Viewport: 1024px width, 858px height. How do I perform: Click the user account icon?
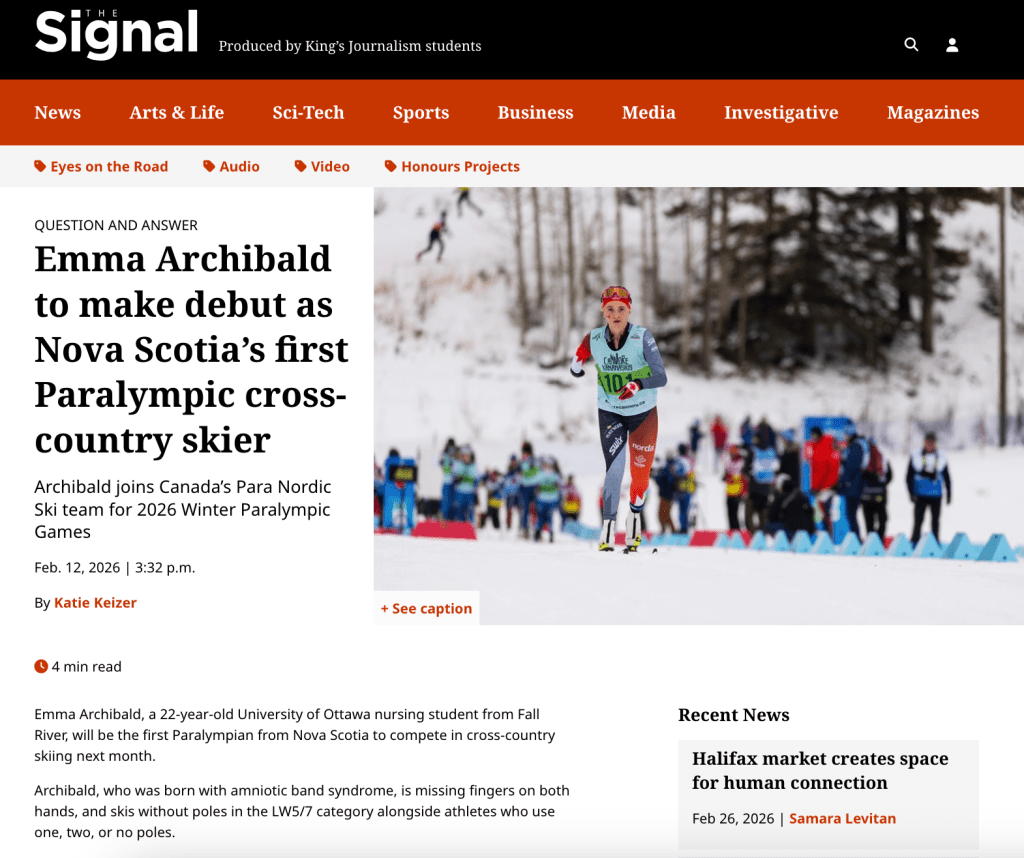(952, 44)
